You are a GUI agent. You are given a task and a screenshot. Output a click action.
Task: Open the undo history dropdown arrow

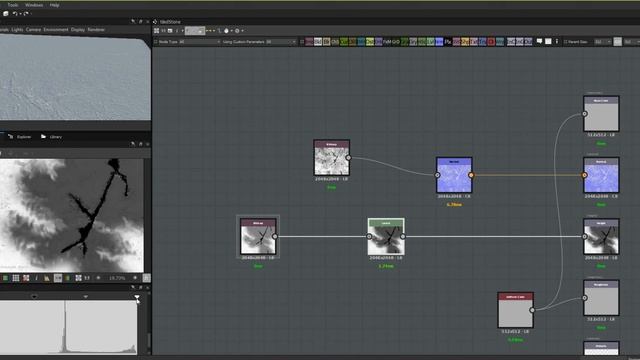tap(20, 14)
